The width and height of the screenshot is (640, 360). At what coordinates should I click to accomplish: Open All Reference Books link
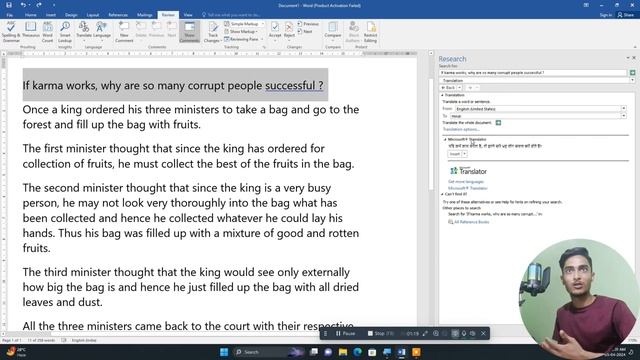pos(471,222)
